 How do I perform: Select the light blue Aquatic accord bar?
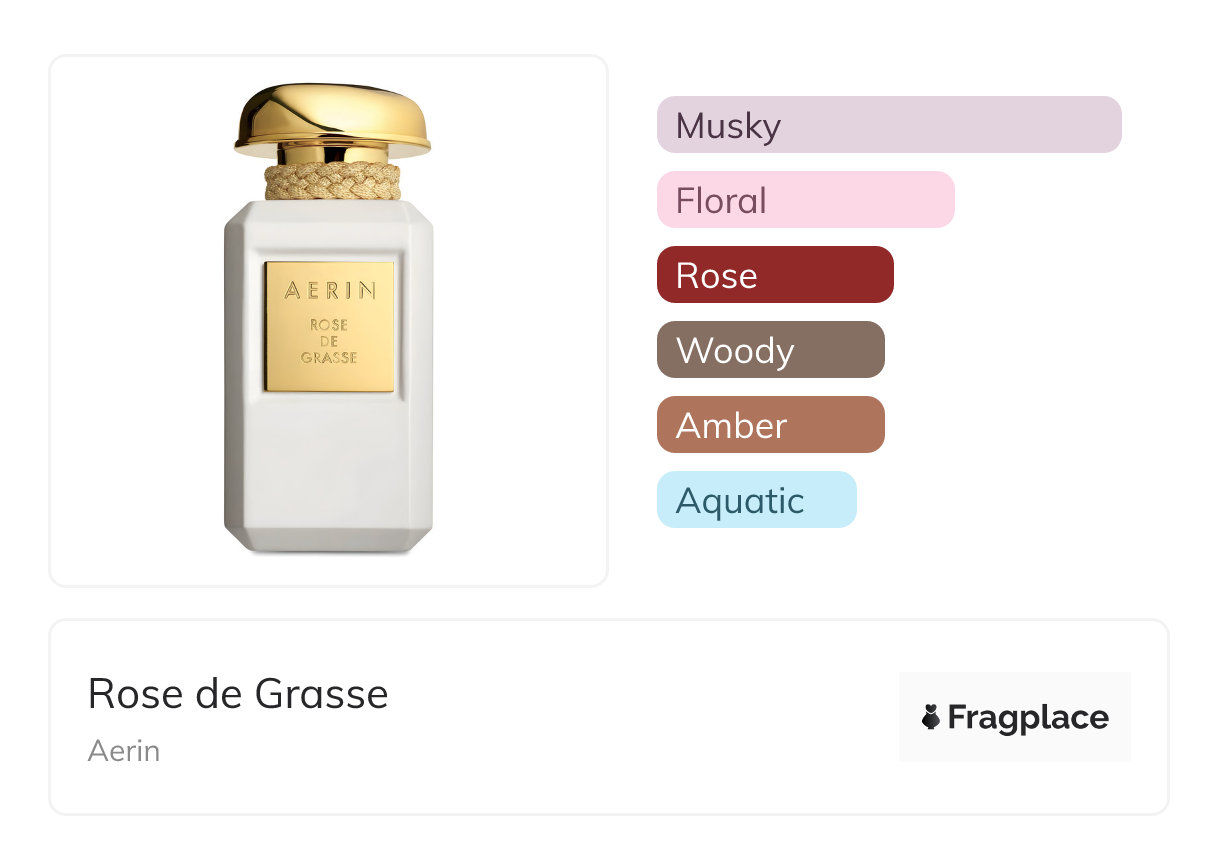[757, 500]
